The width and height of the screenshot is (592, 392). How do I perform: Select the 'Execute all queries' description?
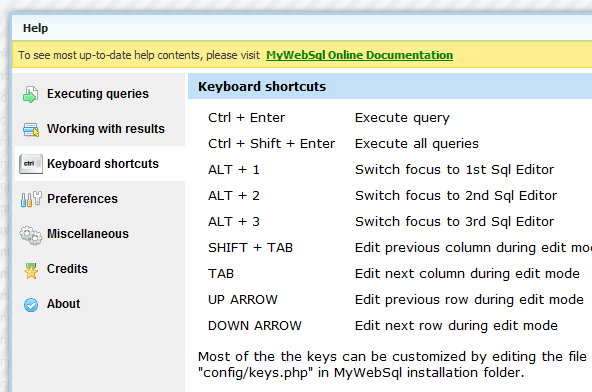[x=417, y=144]
